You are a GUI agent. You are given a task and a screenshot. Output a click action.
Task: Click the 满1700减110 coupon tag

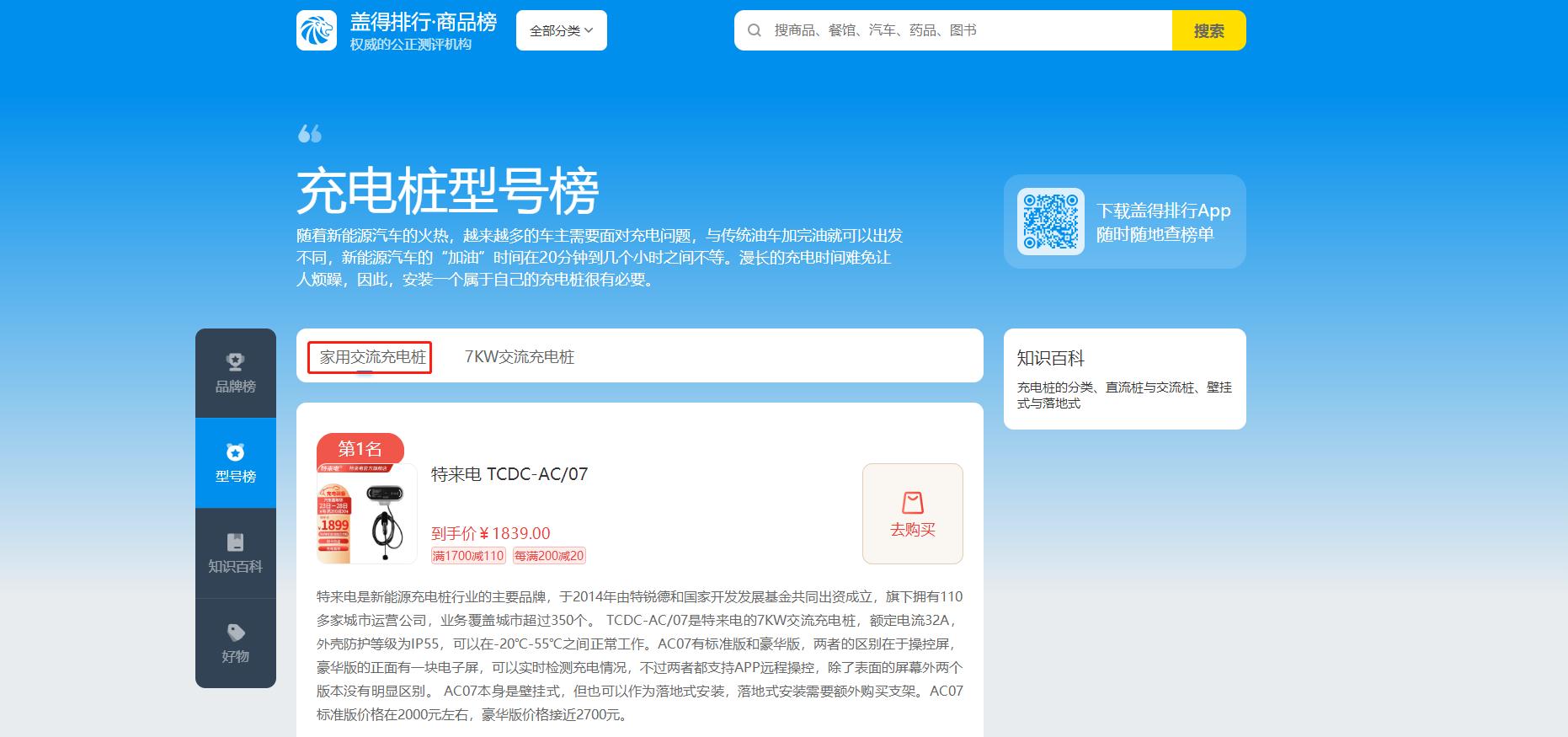[x=468, y=556]
